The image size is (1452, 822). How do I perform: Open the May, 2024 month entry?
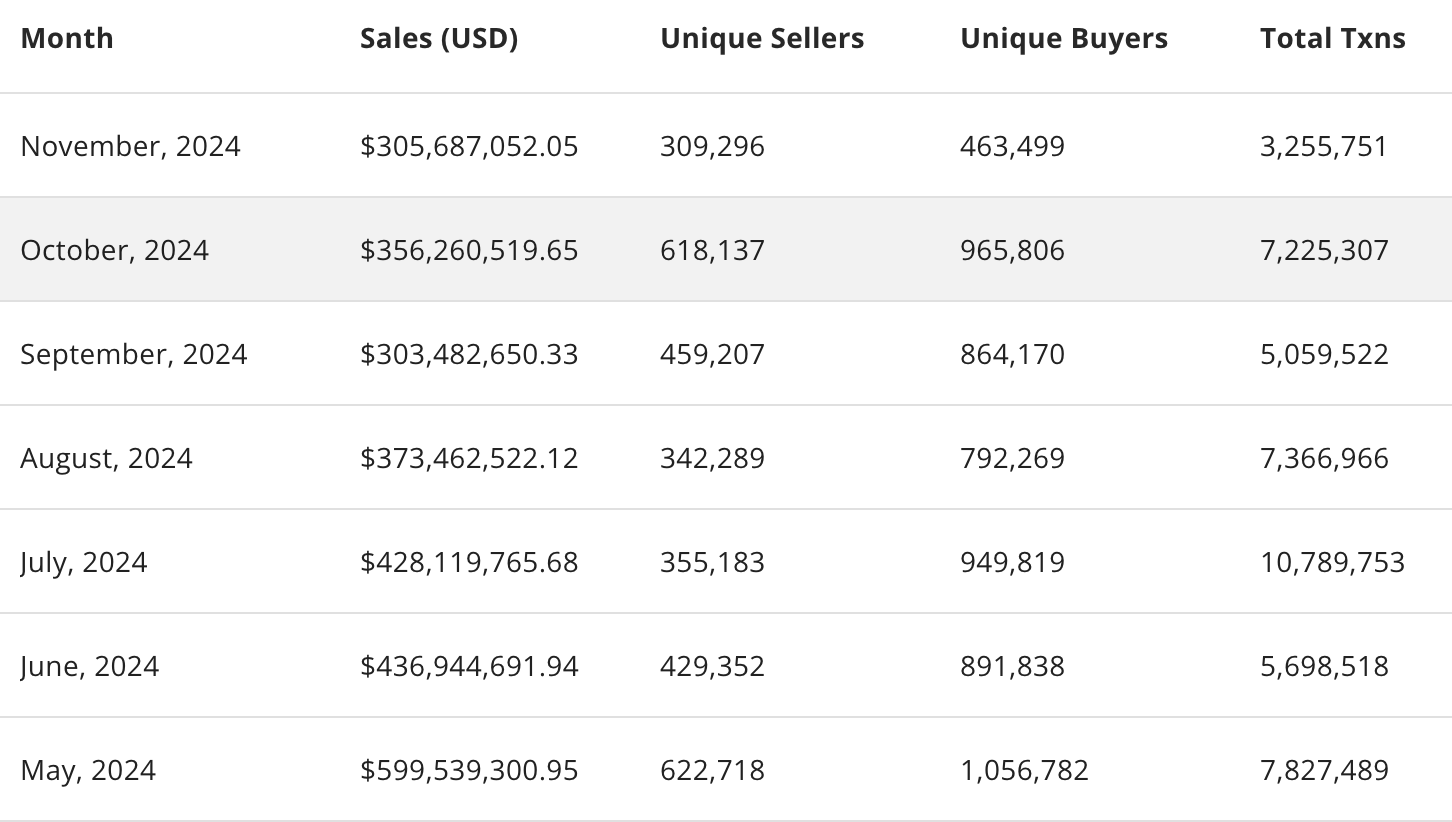pos(88,770)
